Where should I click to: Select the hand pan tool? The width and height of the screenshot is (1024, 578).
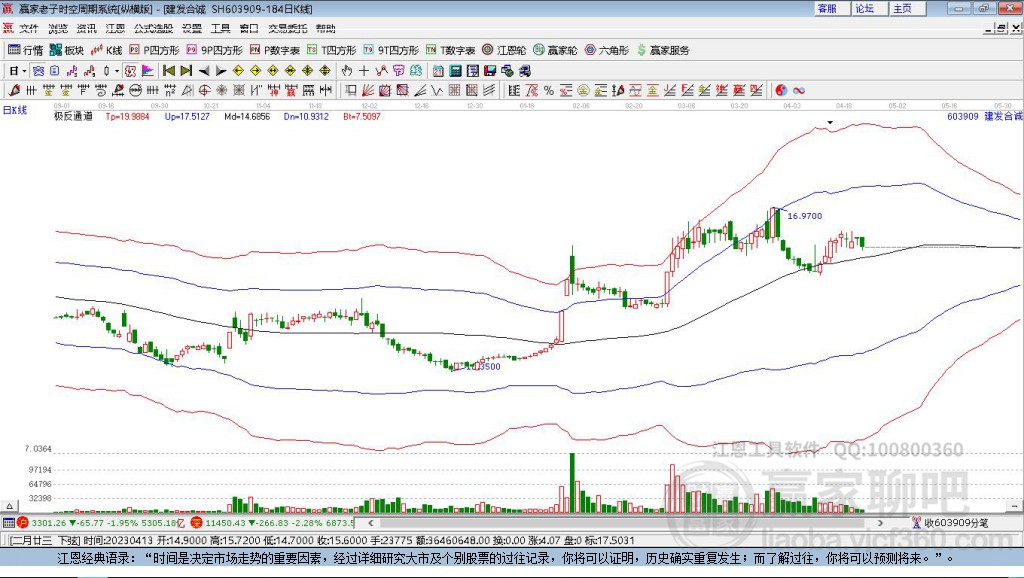click(x=346, y=71)
